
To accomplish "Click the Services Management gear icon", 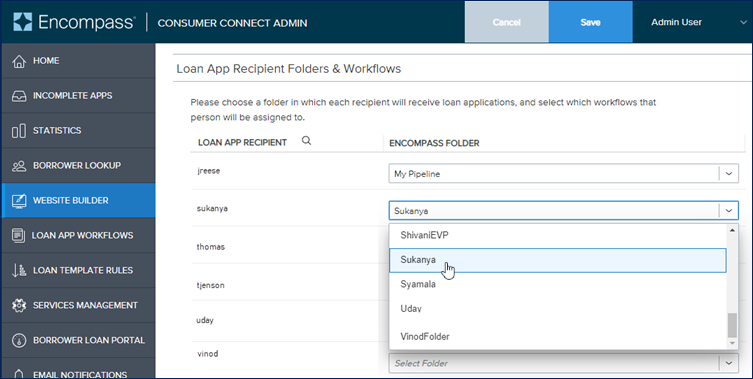I will coord(19,306).
